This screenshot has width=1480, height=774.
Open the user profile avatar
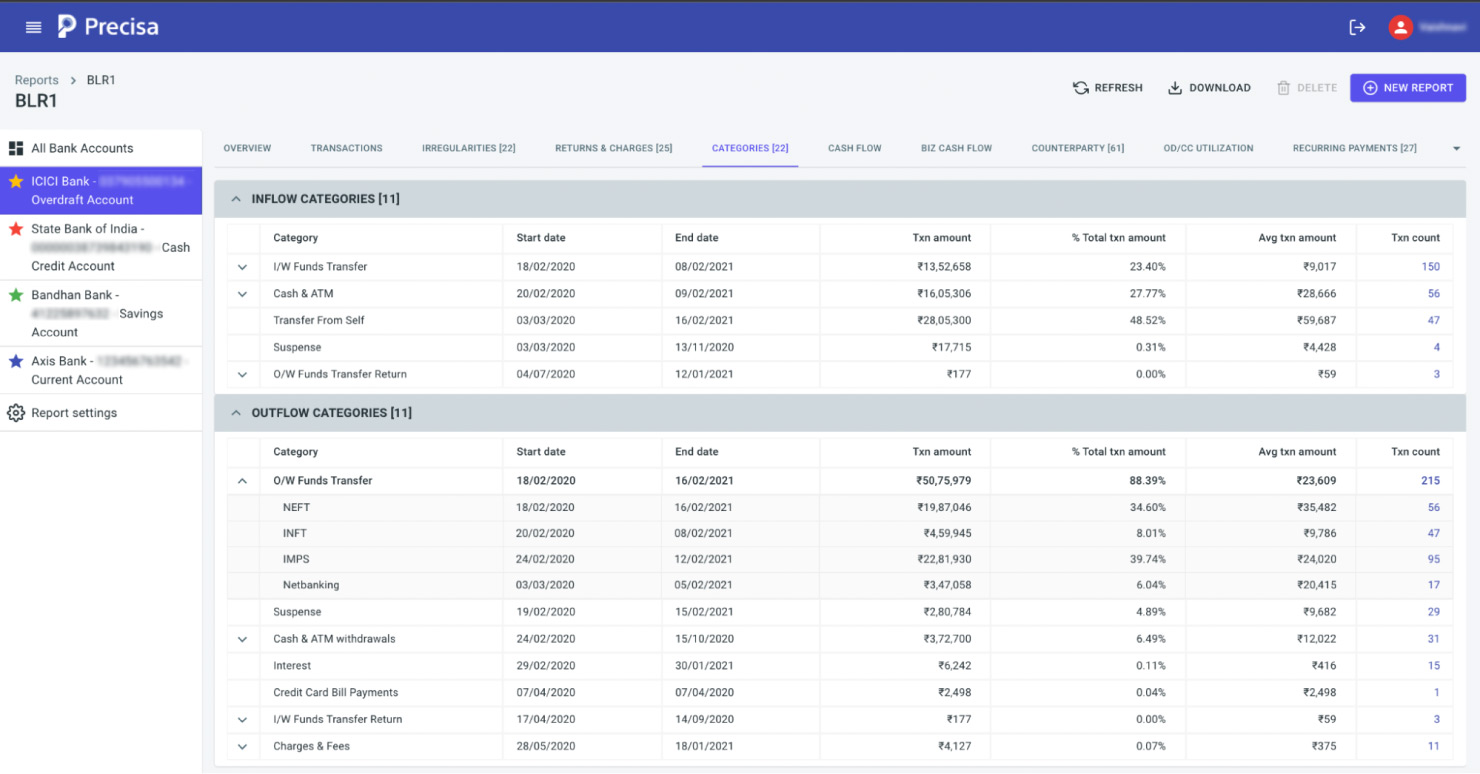[x=1401, y=27]
